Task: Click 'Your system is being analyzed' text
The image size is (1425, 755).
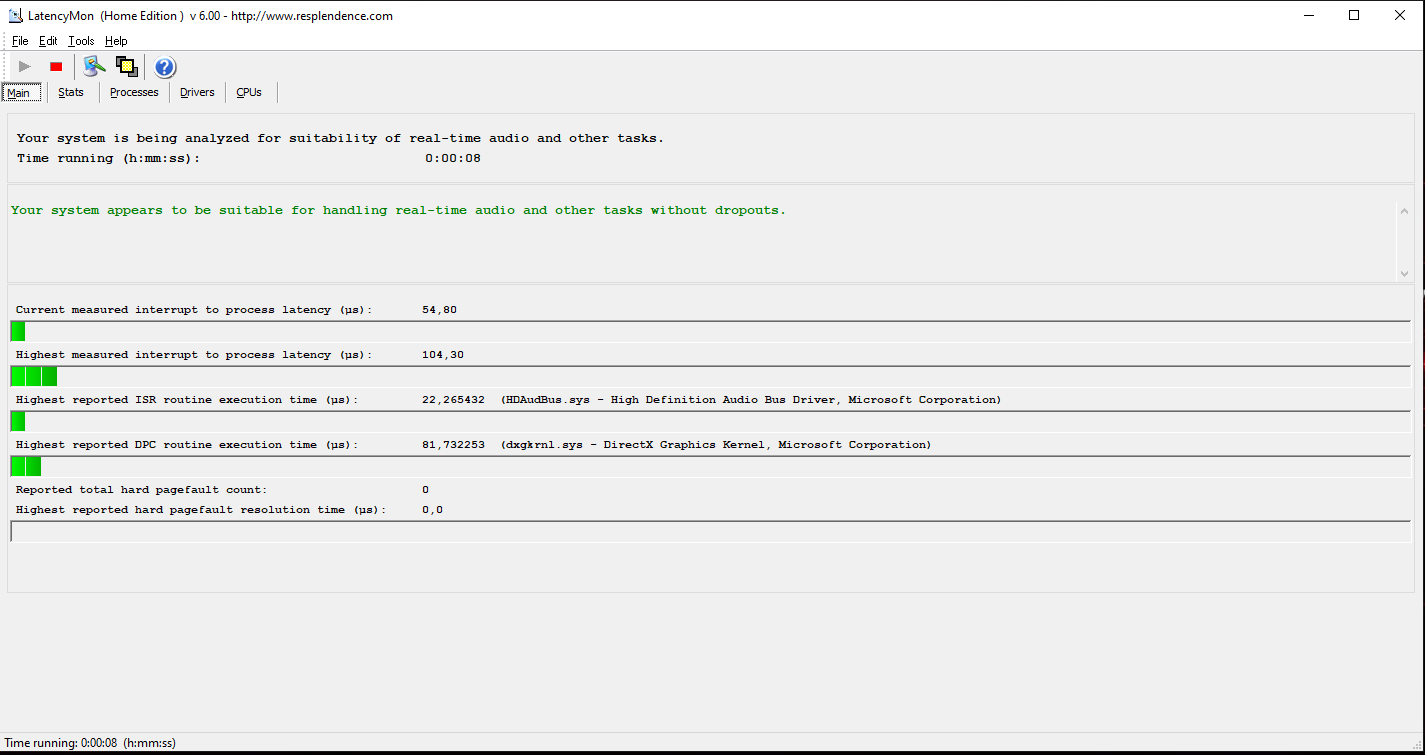Action: (340, 138)
